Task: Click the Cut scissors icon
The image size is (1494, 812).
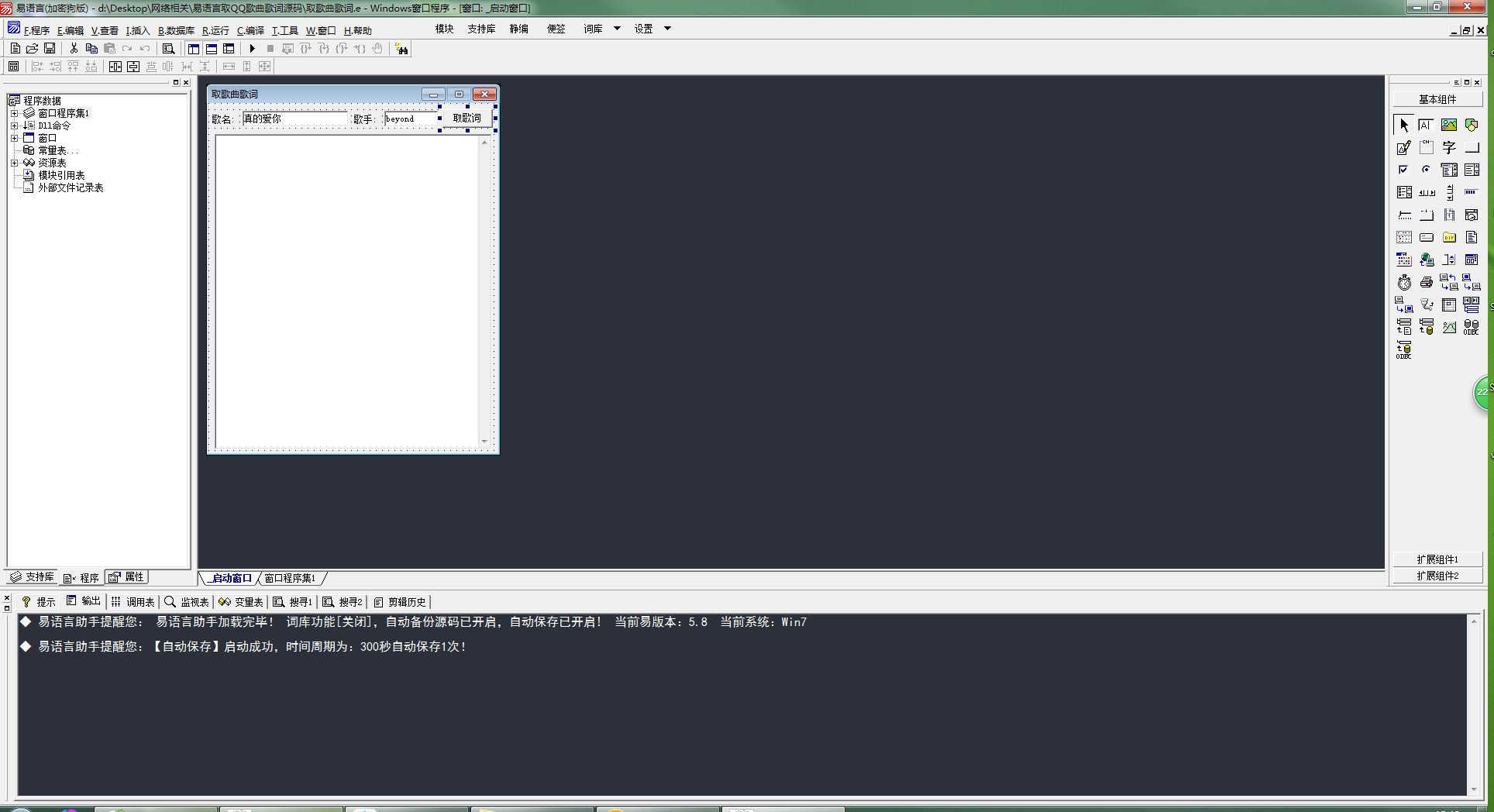Action: click(74, 49)
